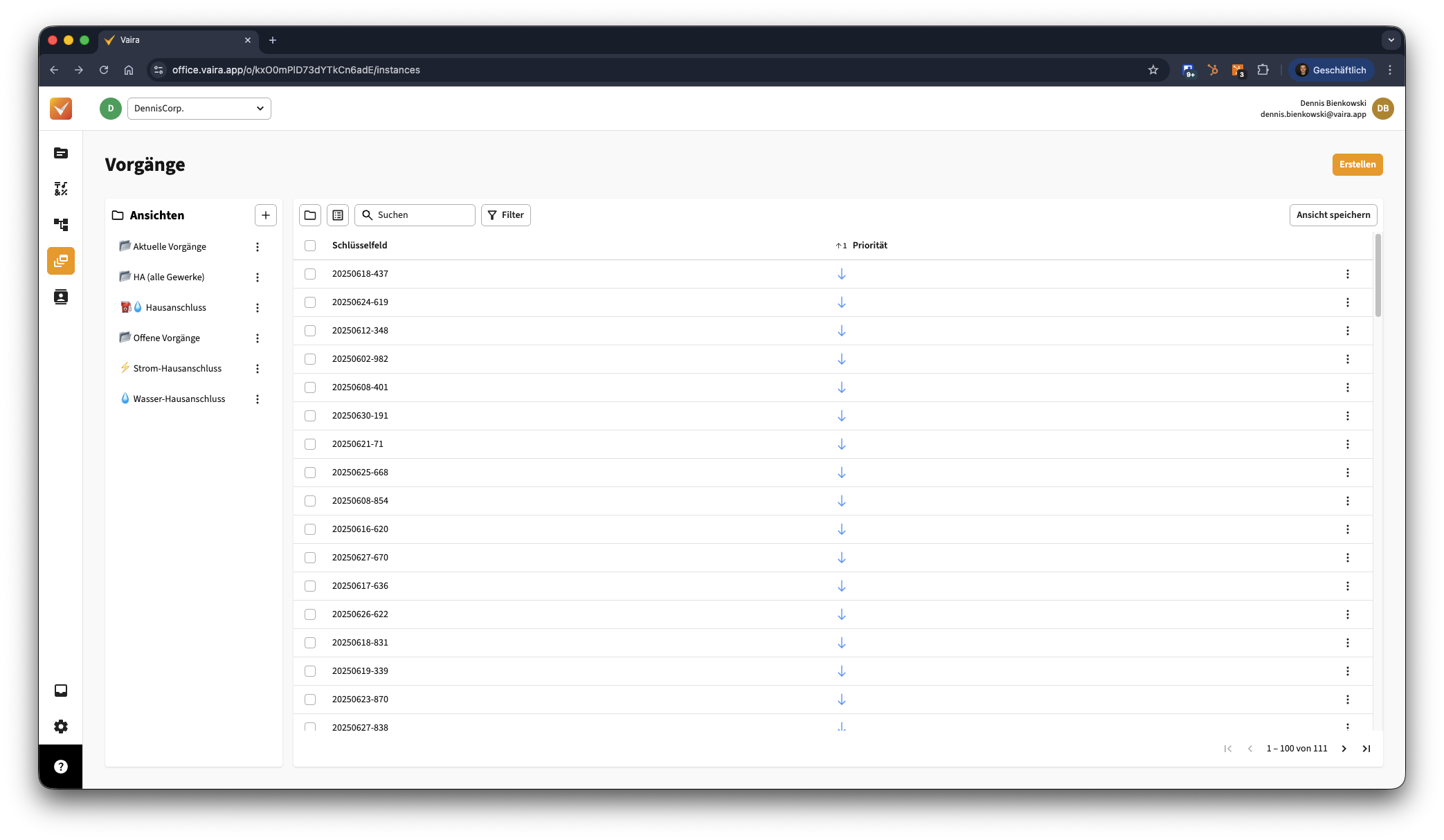The width and height of the screenshot is (1444, 840).
Task: Select all rows via header checkbox
Action: [x=310, y=246]
